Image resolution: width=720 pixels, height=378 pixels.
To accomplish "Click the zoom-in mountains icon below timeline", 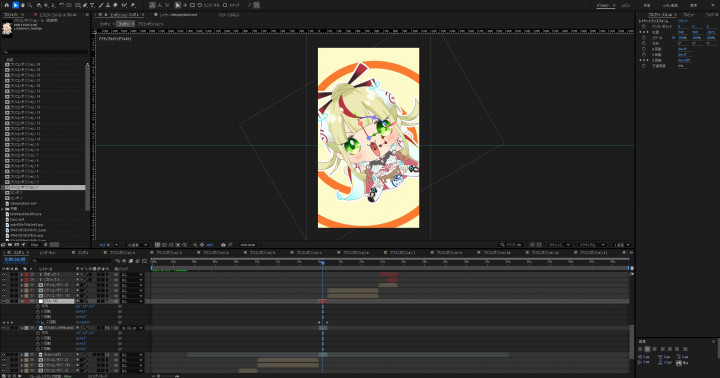I will [177, 376].
